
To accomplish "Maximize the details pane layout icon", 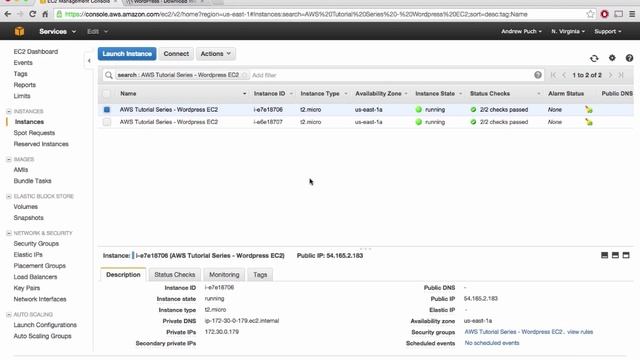I will click(x=626, y=255).
